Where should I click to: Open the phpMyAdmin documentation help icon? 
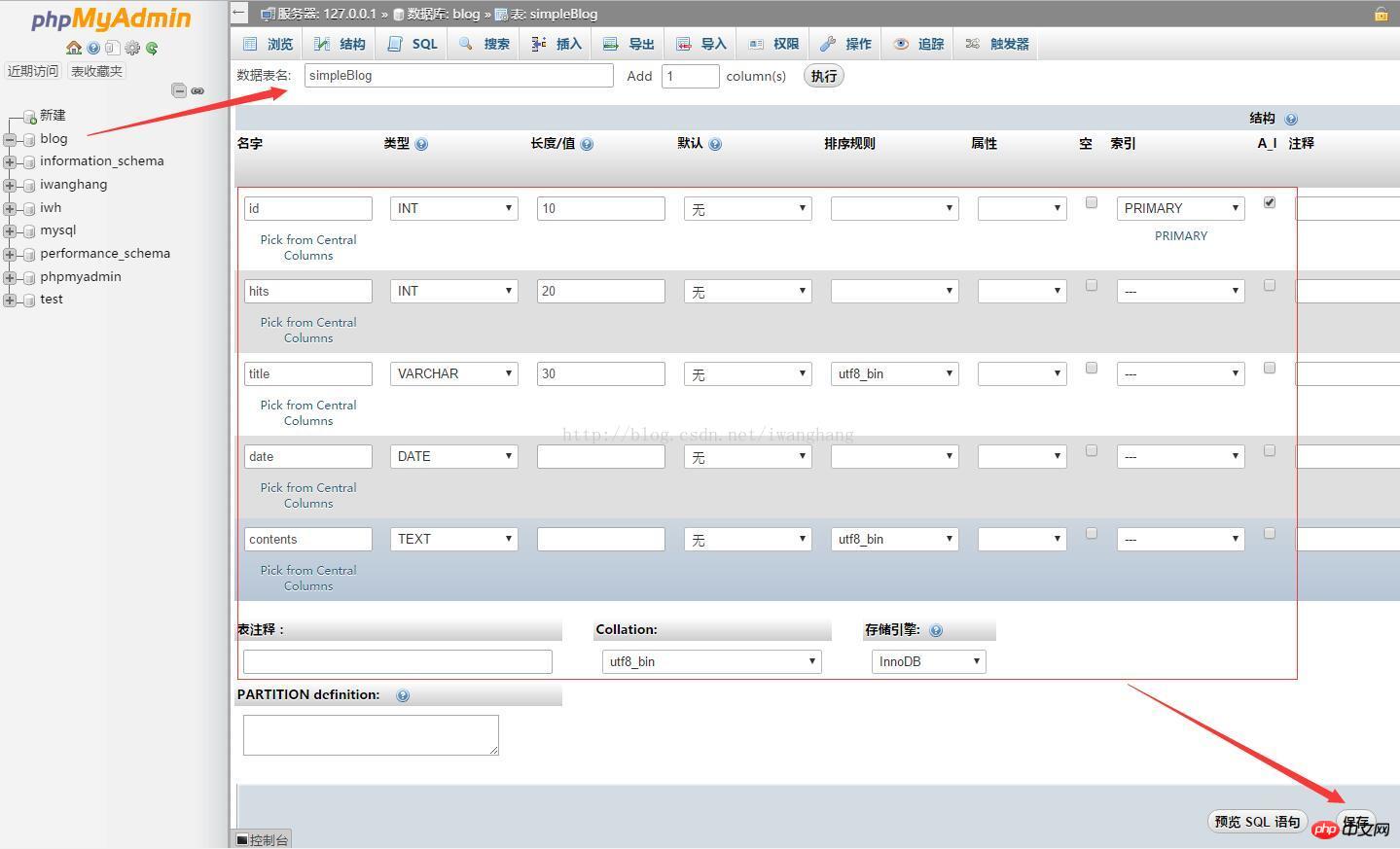tap(93, 48)
